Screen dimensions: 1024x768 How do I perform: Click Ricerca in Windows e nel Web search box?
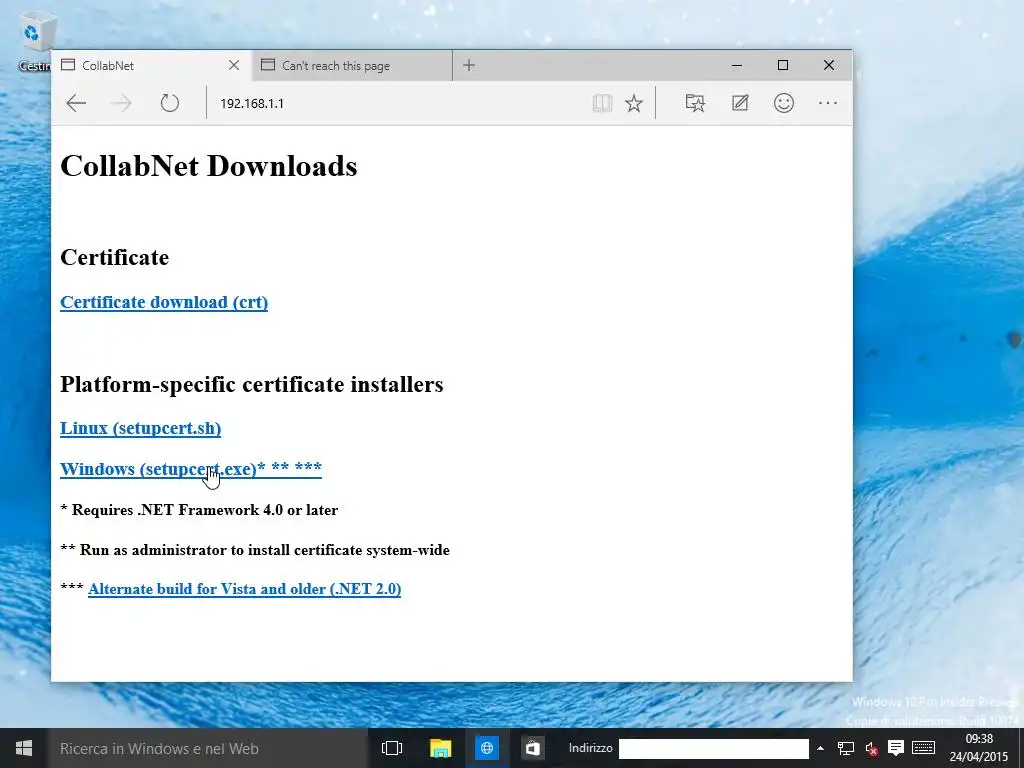208,748
